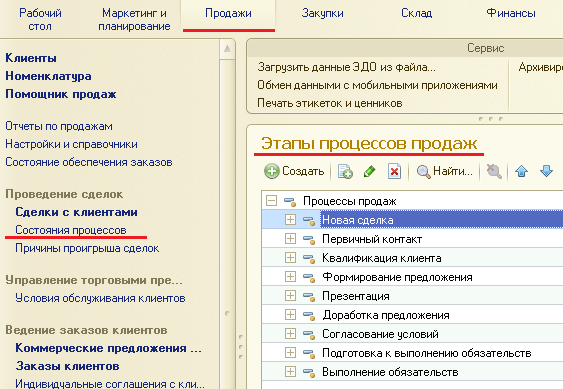This screenshot has height=389, width=563.
Task: Expand the Презентация node
Action: coord(290,296)
